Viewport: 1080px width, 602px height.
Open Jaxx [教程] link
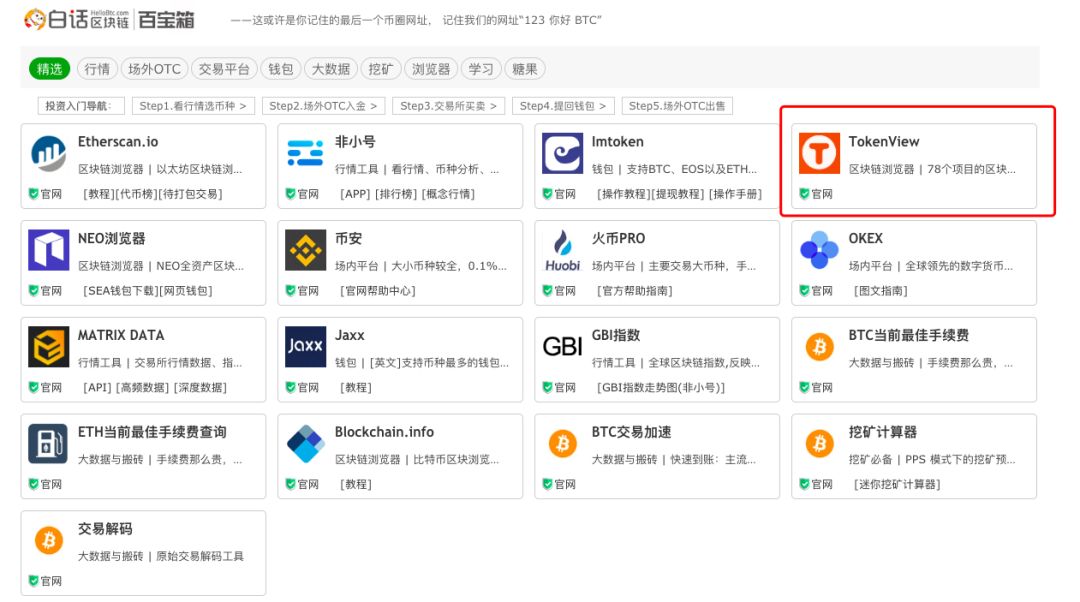pos(356,388)
